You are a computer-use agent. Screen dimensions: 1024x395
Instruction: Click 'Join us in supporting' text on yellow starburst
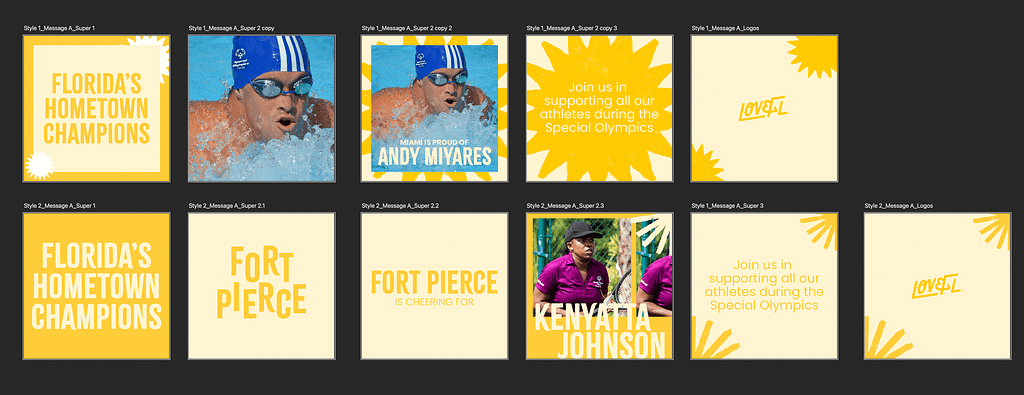[600, 107]
